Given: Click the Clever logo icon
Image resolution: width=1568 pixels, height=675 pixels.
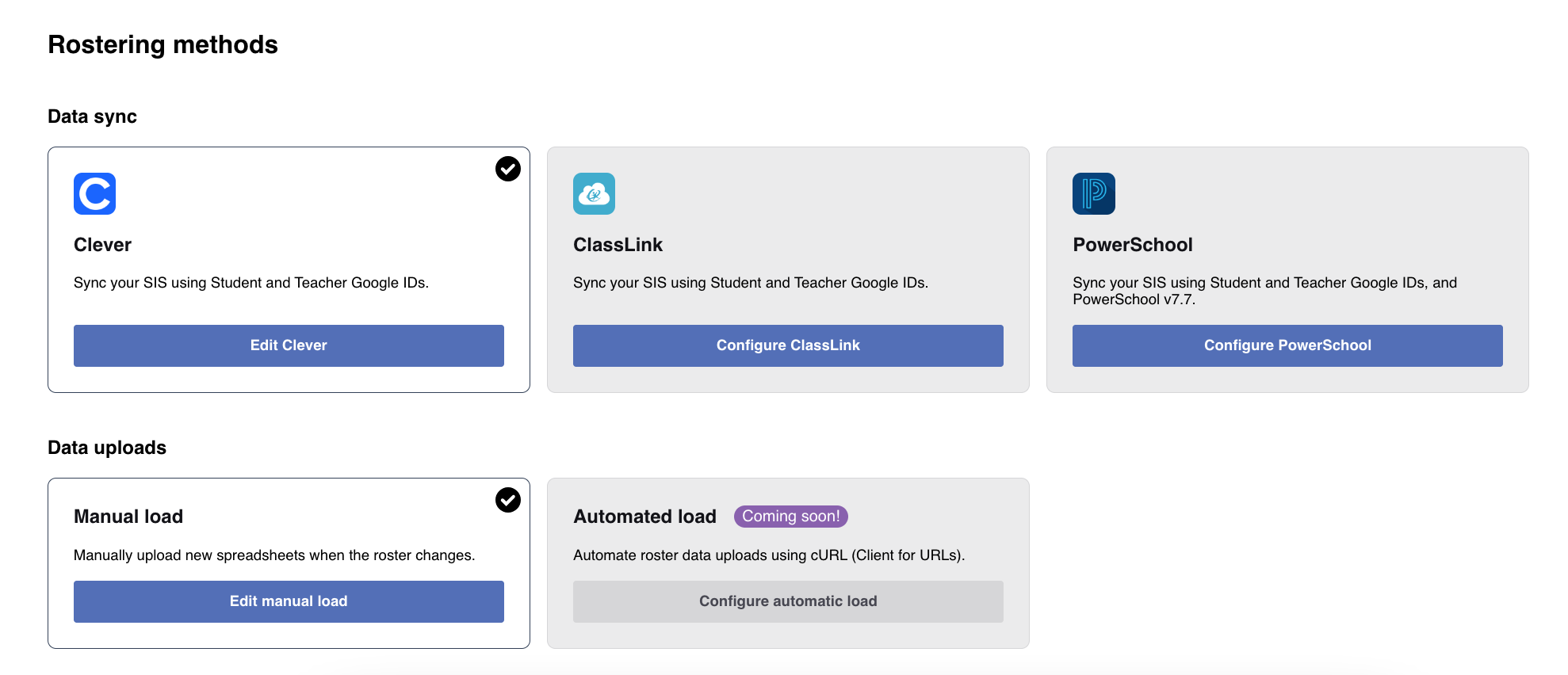Looking at the screenshot, I should [94, 193].
